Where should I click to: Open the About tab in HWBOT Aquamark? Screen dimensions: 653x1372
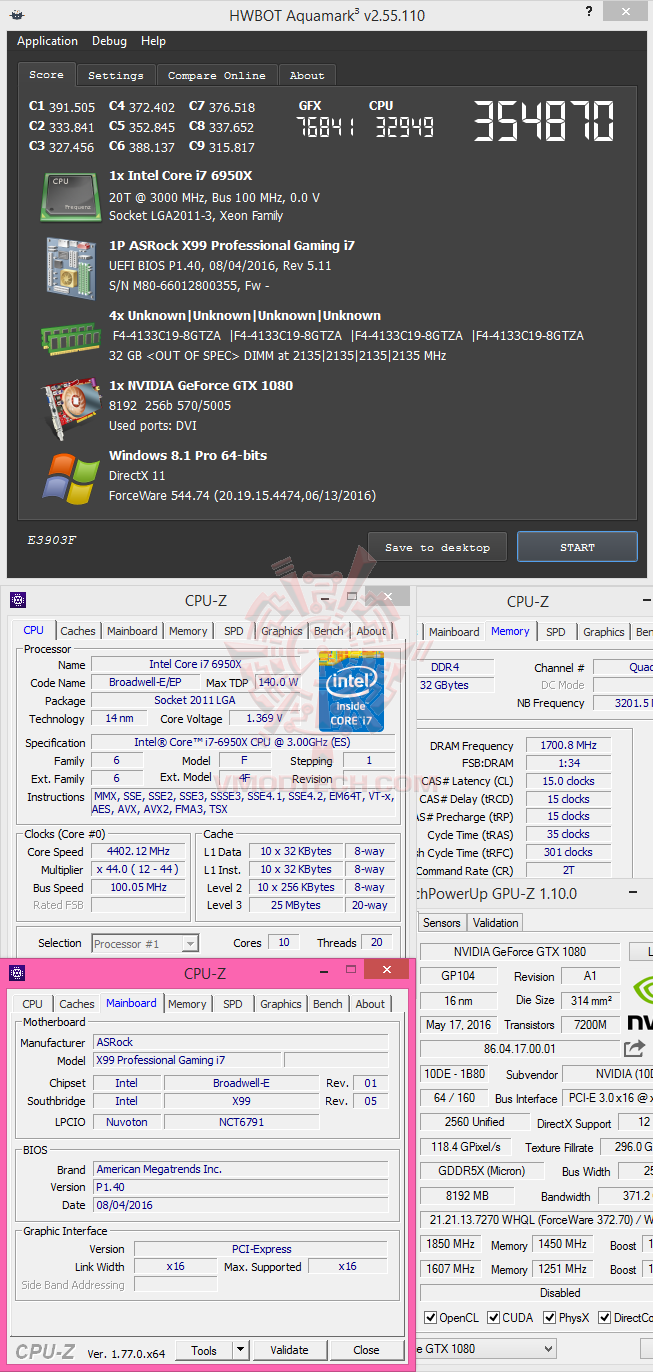tap(307, 75)
